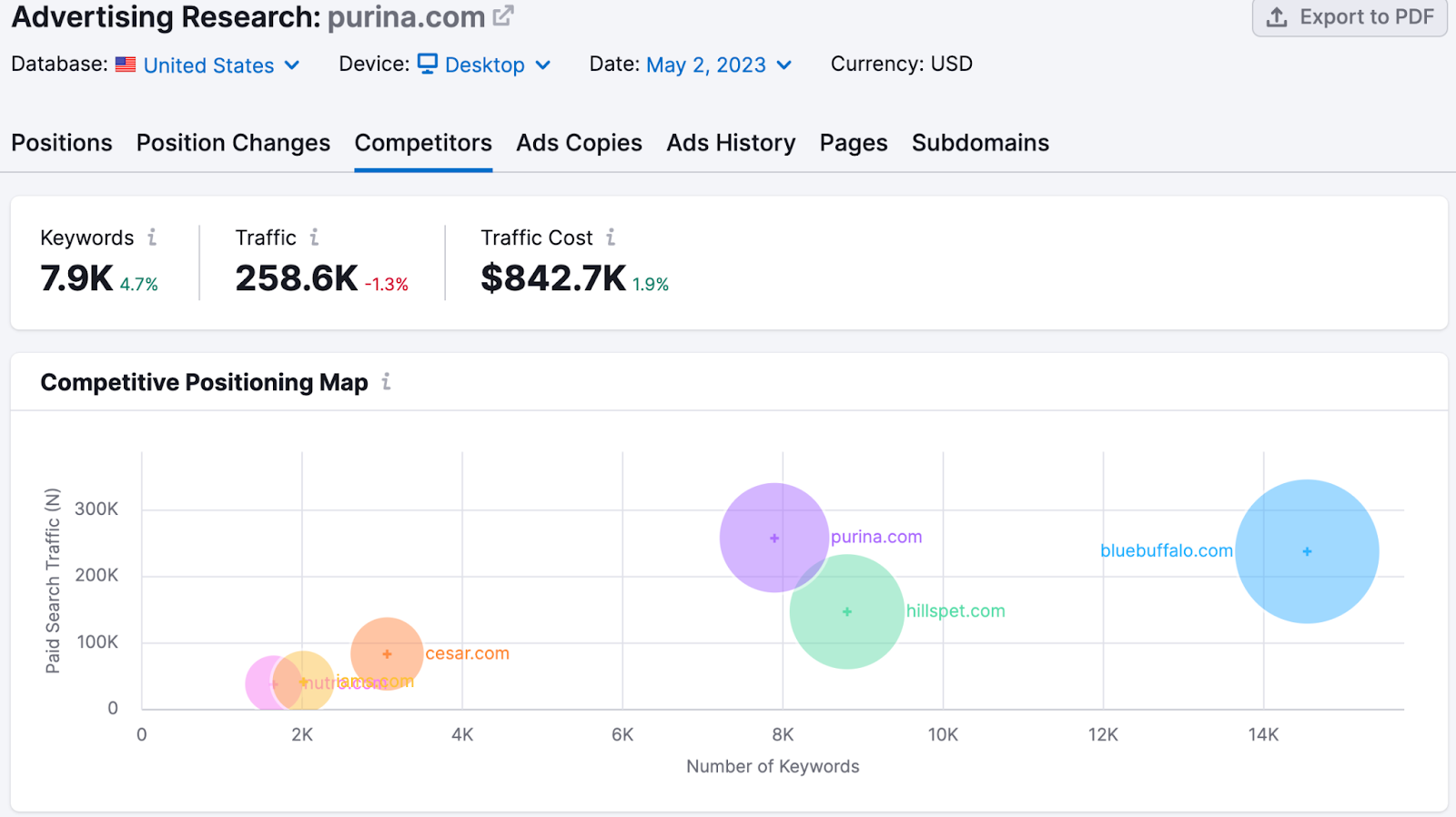The width and height of the screenshot is (1456, 817).
Task: Click the US flag icon
Action: (126, 65)
